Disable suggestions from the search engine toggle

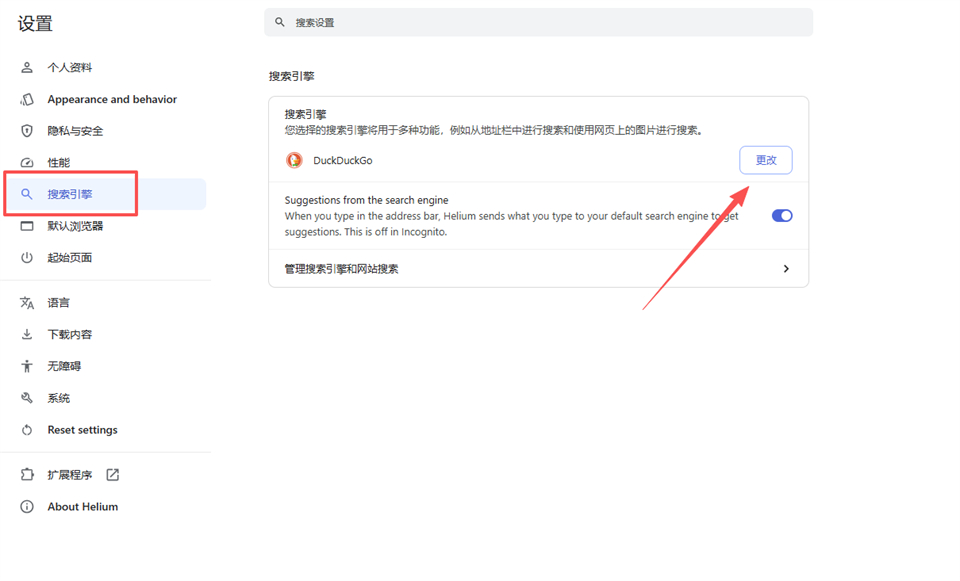tap(781, 215)
